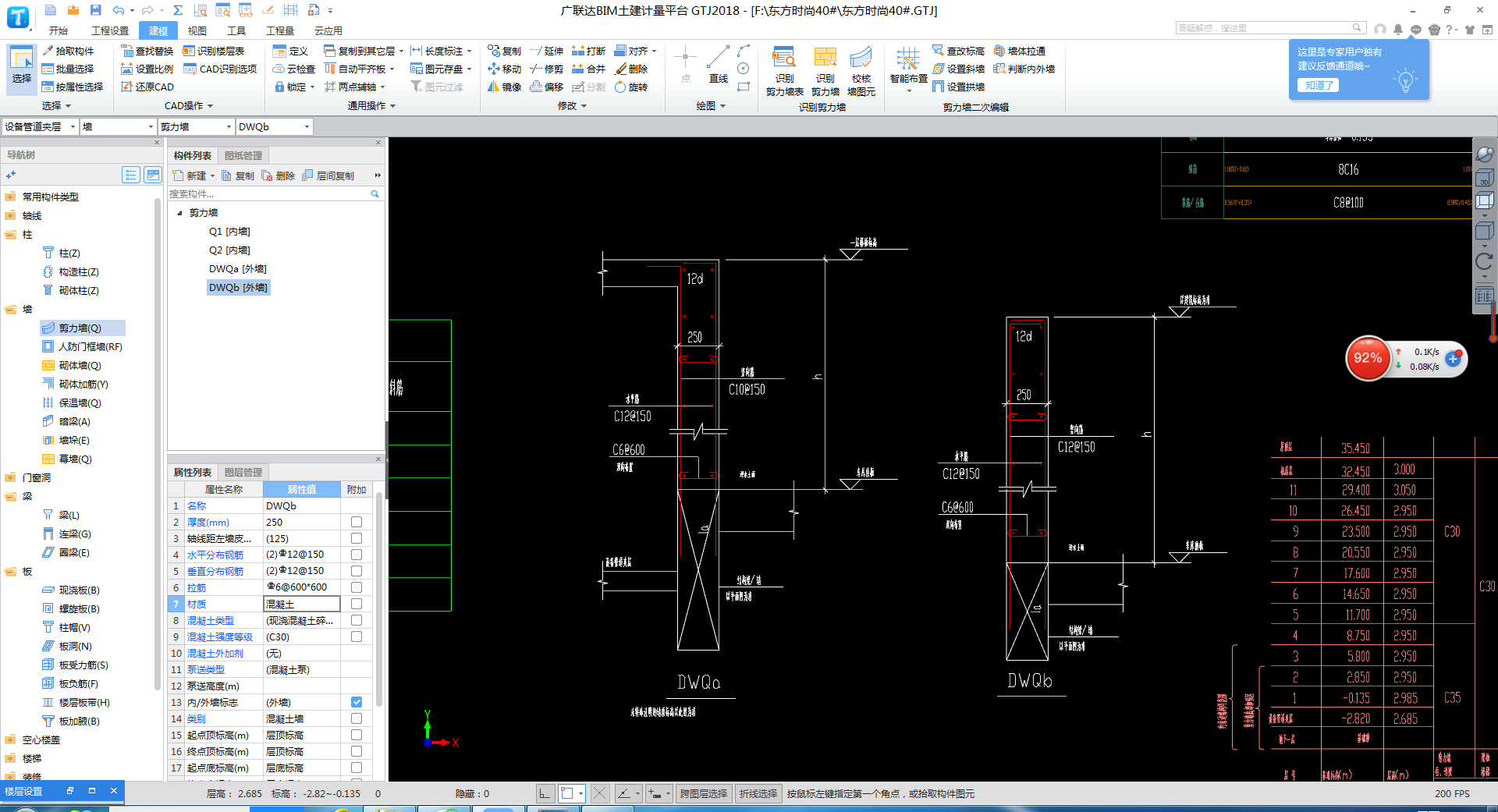The width and height of the screenshot is (1498, 812).
Task: Click 判断内外墙 judge inner outer wall
Action: pos(1024,69)
